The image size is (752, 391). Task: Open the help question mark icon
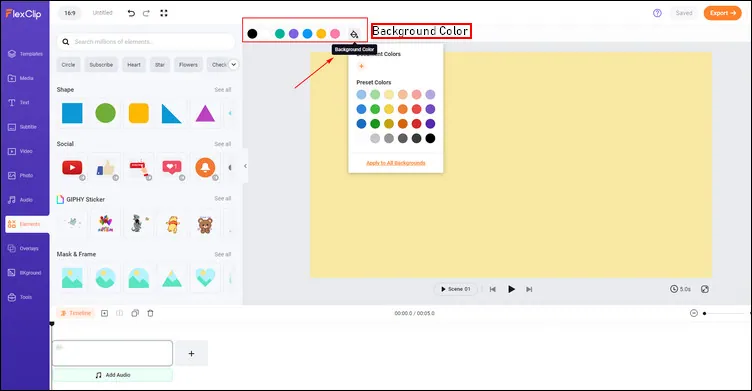(x=657, y=13)
